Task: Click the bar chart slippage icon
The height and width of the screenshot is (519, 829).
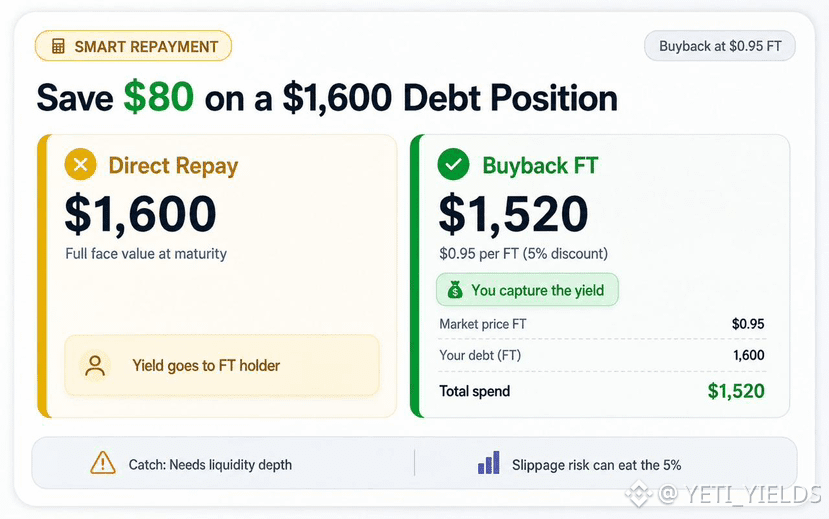Action: (x=489, y=462)
